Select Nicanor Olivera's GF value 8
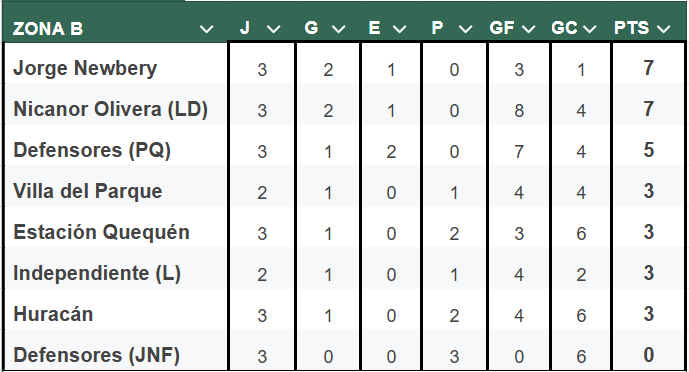This screenshot has height=372, width=689. (x=519, y=110)
